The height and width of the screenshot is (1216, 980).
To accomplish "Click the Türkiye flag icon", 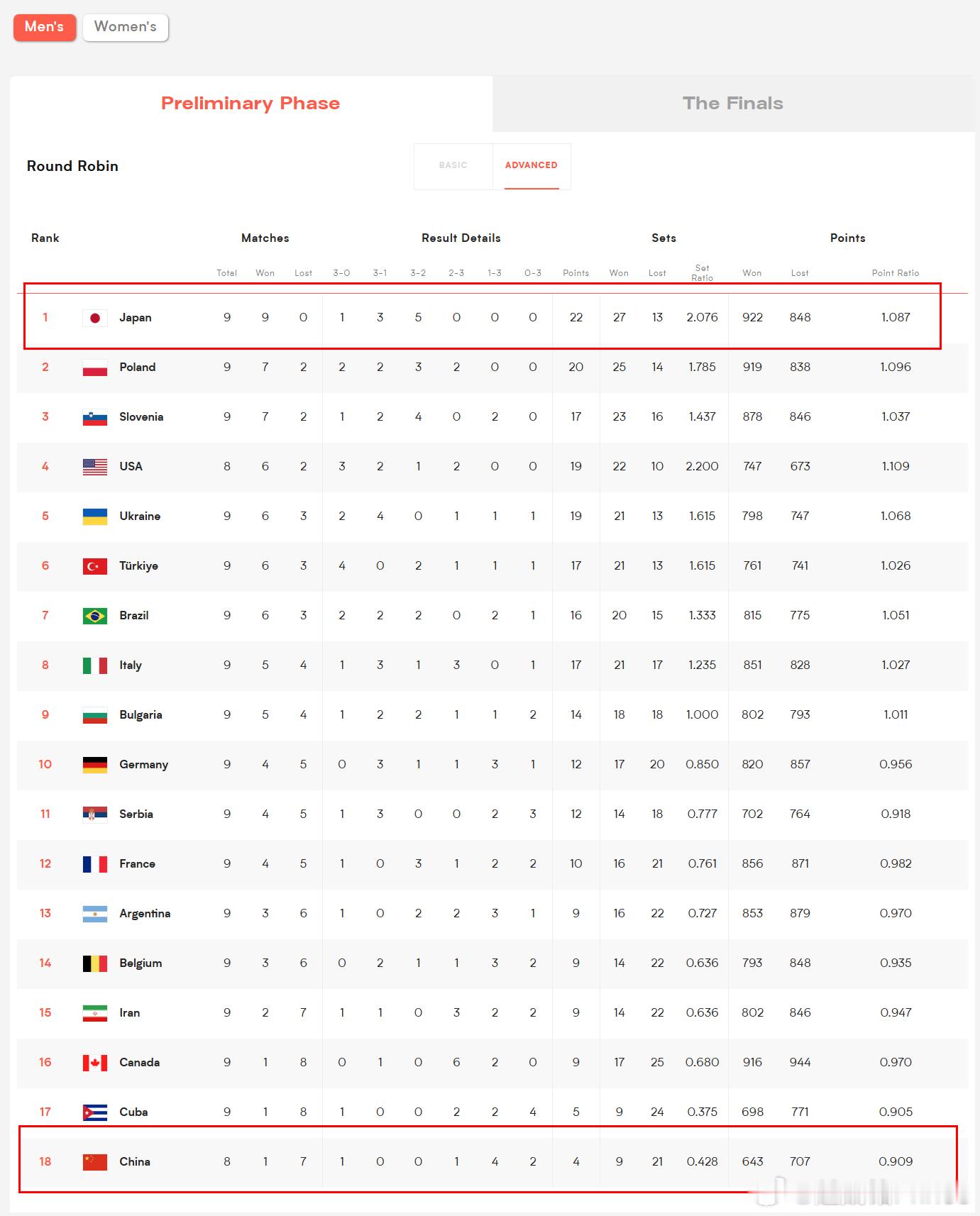I will (95, 566).
